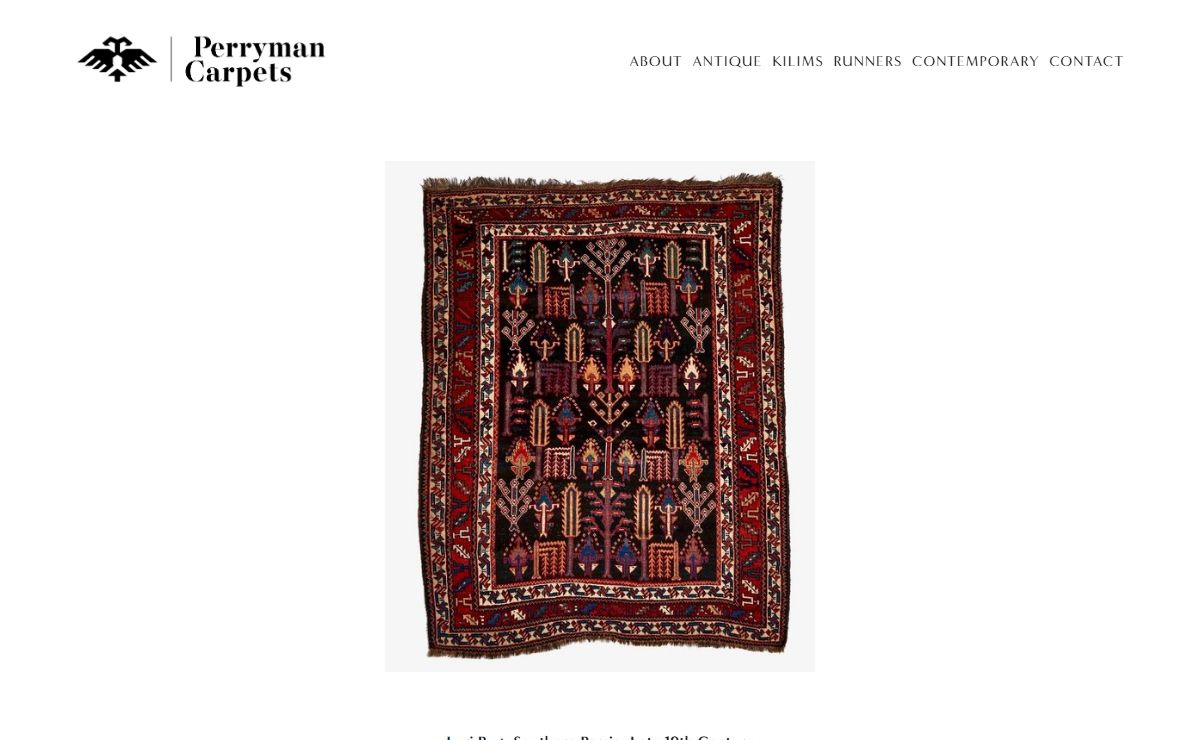Click the word Perryman in the logo
Image resolution: width=1200 pixels, height=740 pixels.
point(259,48)
